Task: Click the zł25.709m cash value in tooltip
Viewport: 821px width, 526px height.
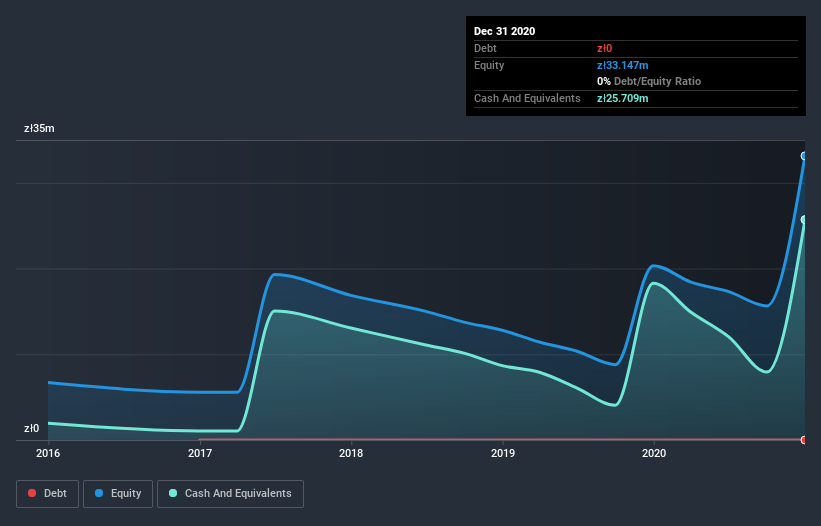Action: 623,98
